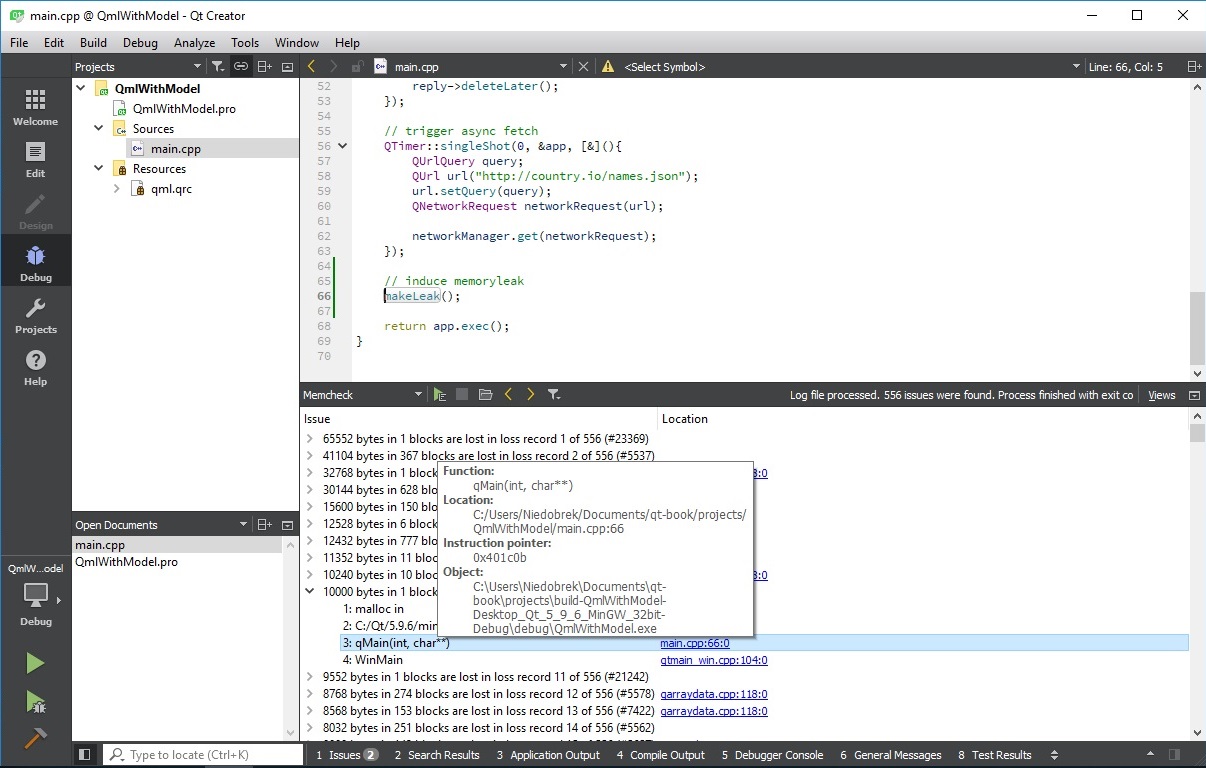Follow the qtmain_win.cpp:104:0 location link
This screenshot has width=1206, height=768.
[713, 660]
